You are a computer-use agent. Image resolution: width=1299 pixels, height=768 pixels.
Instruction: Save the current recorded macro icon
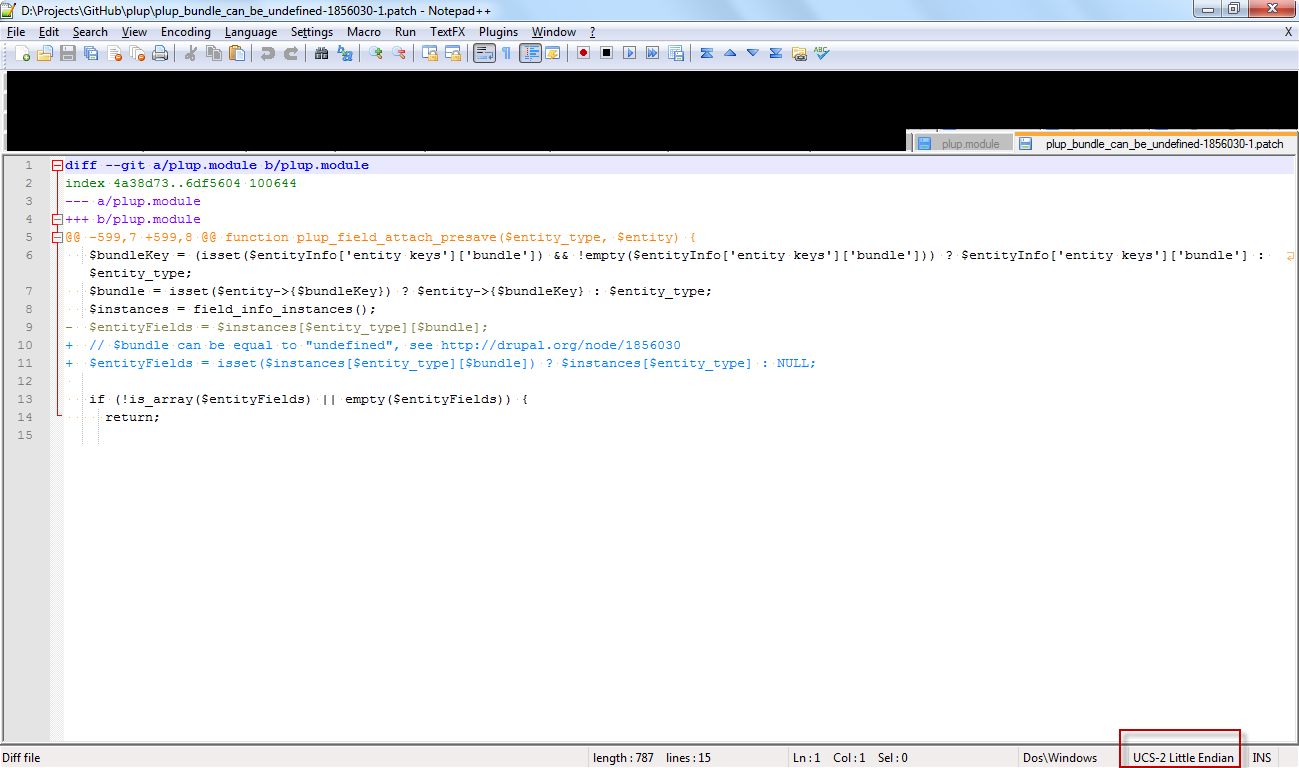click(x=675, y=53)
